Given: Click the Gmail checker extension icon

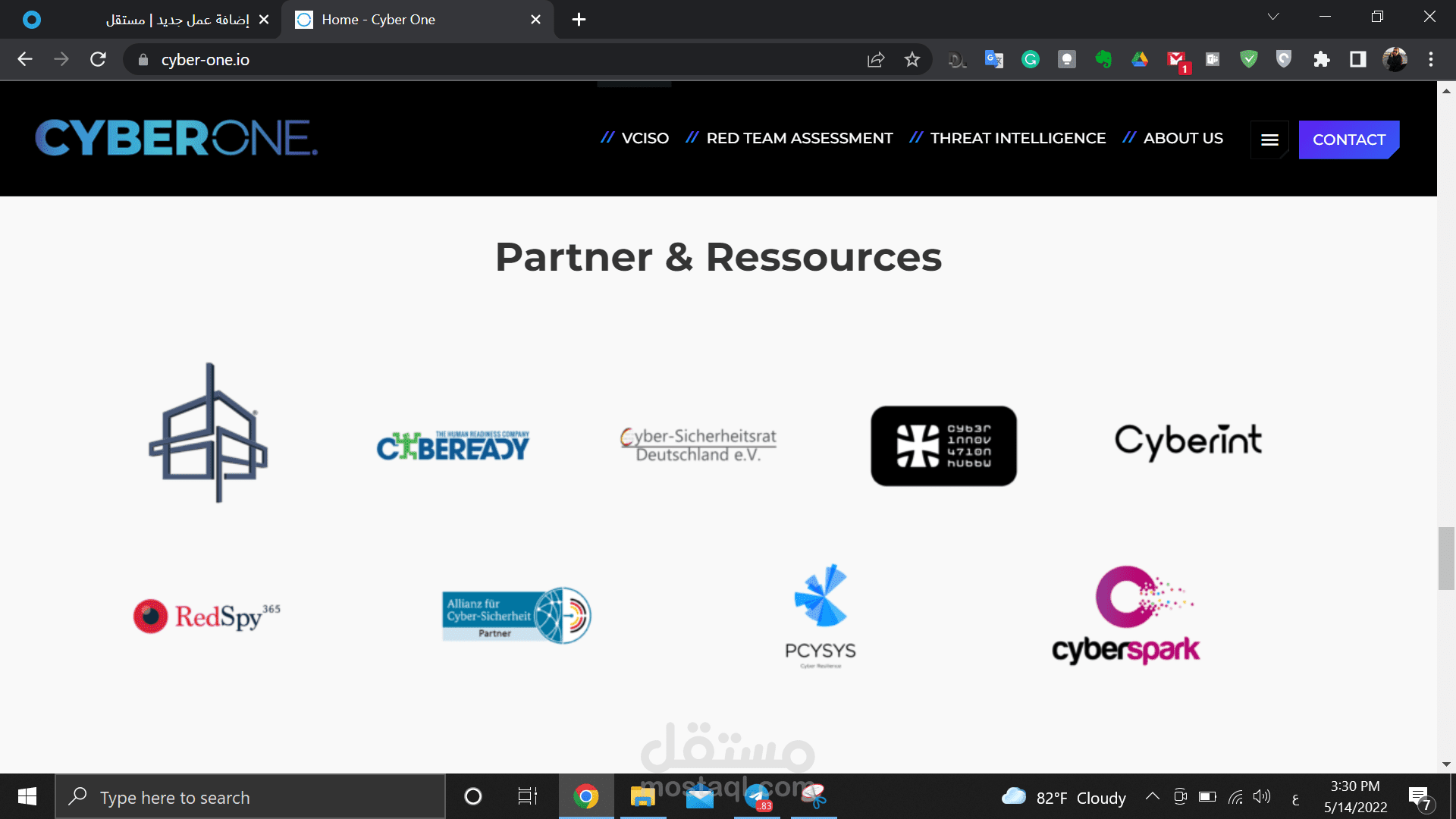Looking at the screenshot, I should pyautogui.click(x=1176, y=59).
